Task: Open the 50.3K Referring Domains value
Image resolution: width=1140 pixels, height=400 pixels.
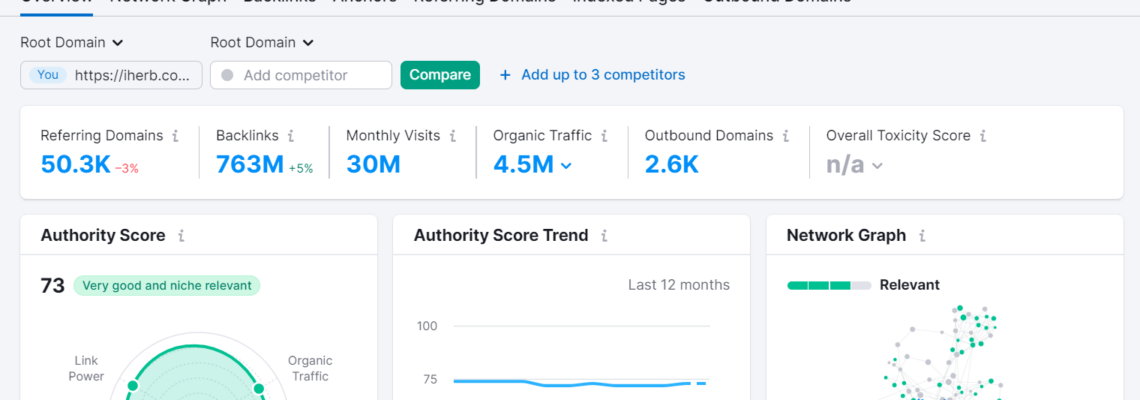Action: tap(76, 164)
